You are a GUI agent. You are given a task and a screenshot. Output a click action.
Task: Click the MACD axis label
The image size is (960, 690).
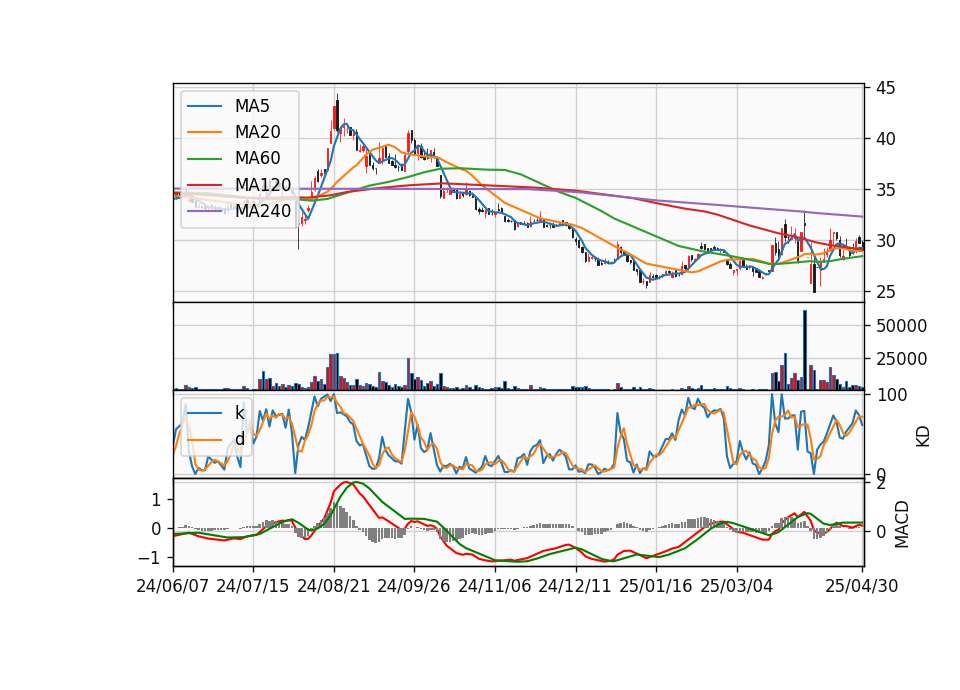click(x=901, y=524)
